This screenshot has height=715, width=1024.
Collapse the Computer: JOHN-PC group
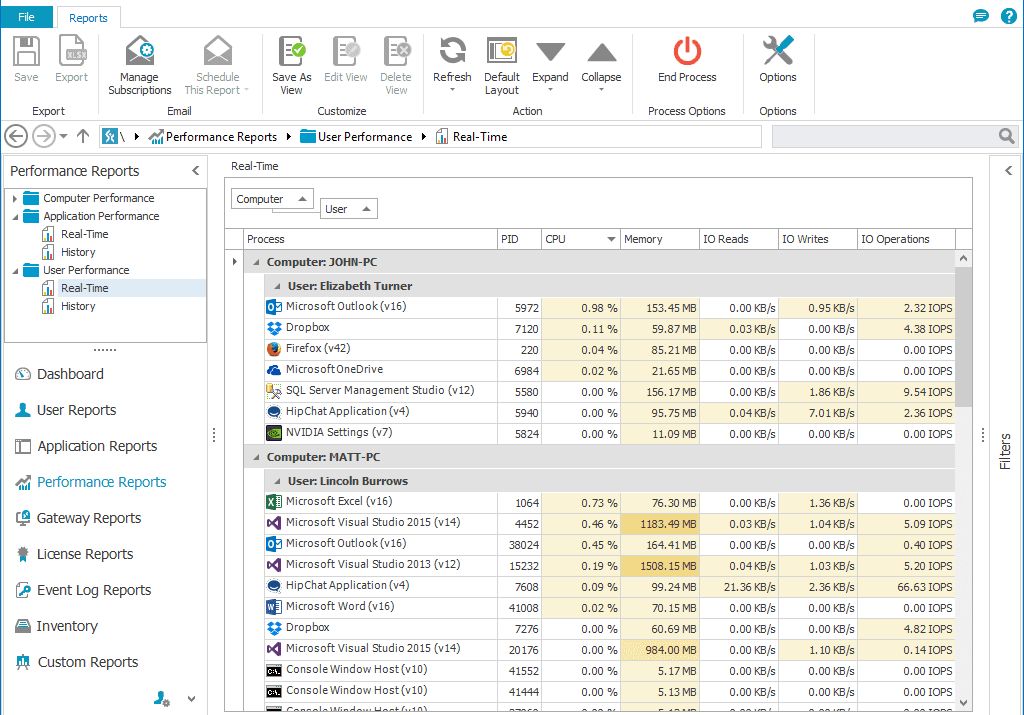[256, 262]
